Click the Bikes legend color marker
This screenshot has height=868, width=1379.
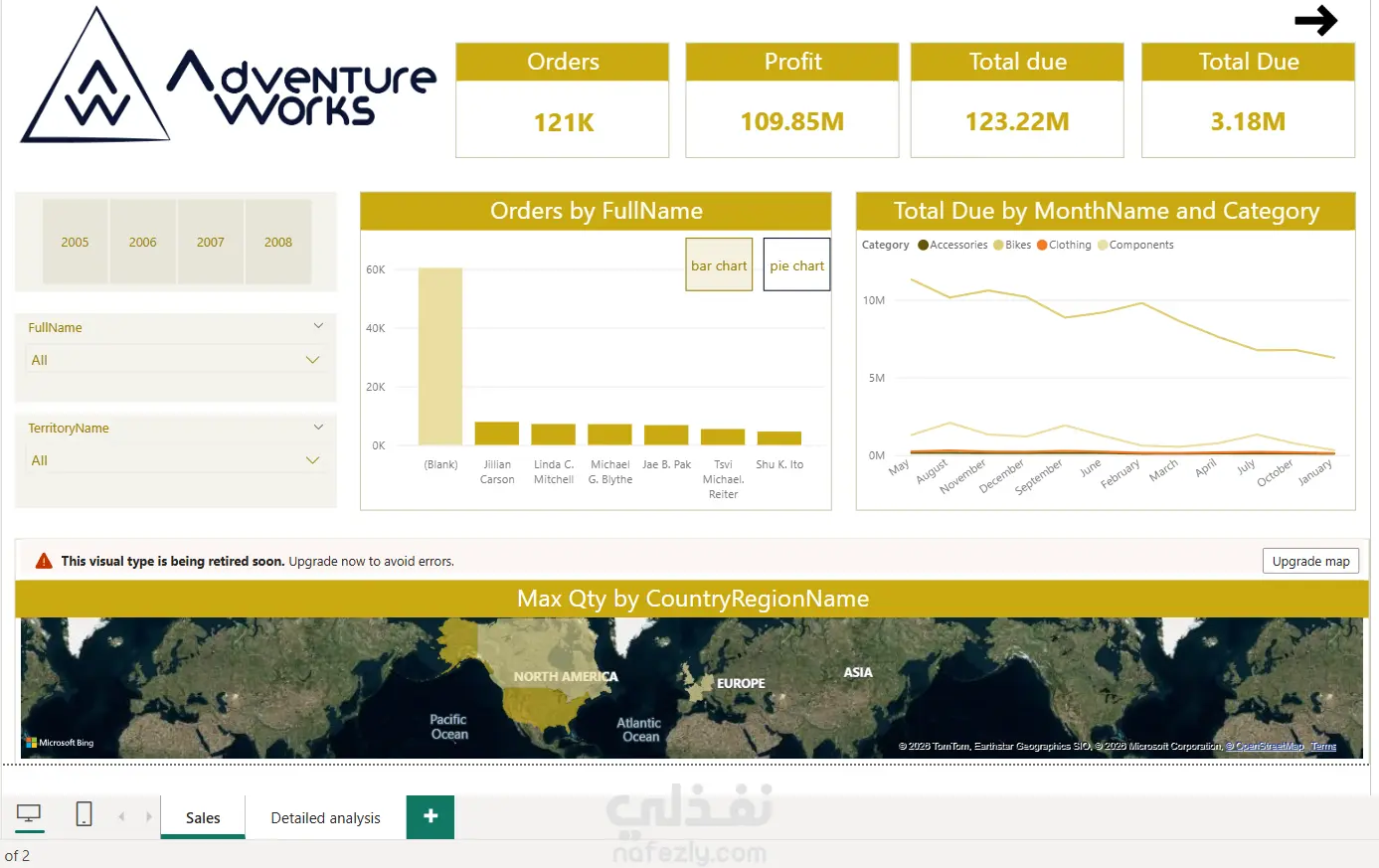[998, 245]
